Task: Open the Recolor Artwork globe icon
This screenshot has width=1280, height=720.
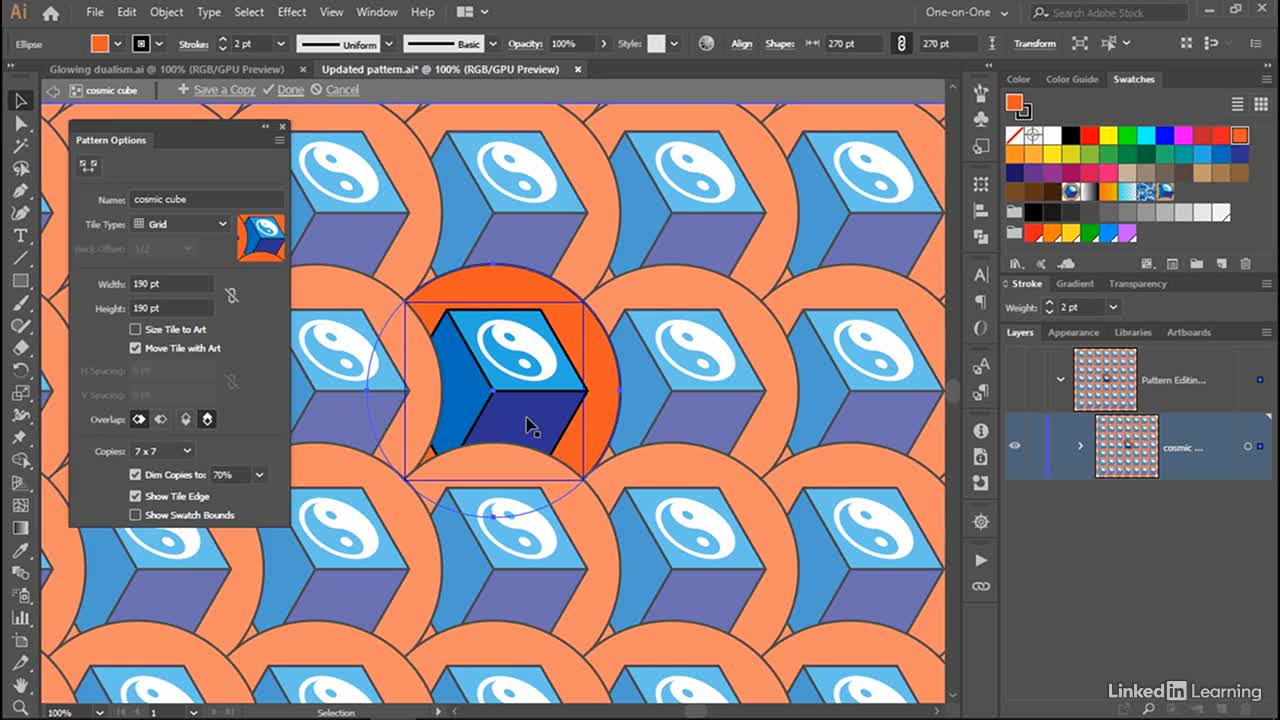Action: click(707, 44)
